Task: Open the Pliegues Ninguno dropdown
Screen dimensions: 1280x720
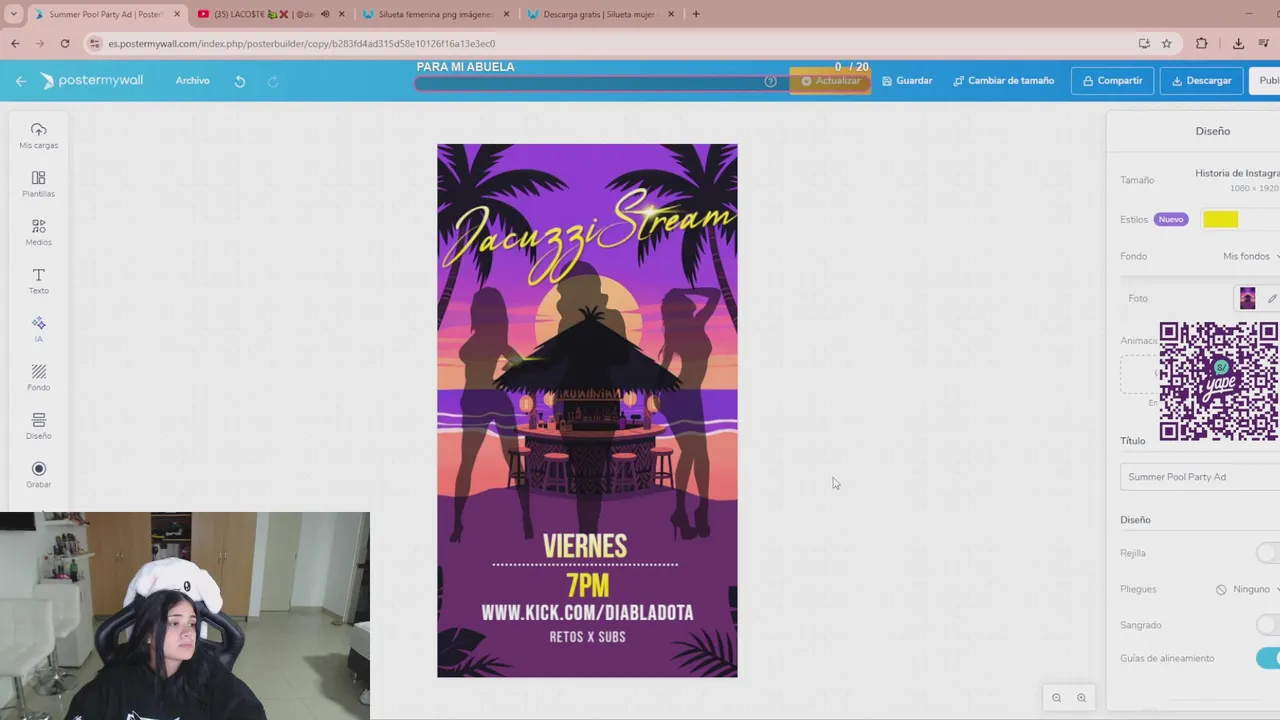Action: coord(1247,589)
